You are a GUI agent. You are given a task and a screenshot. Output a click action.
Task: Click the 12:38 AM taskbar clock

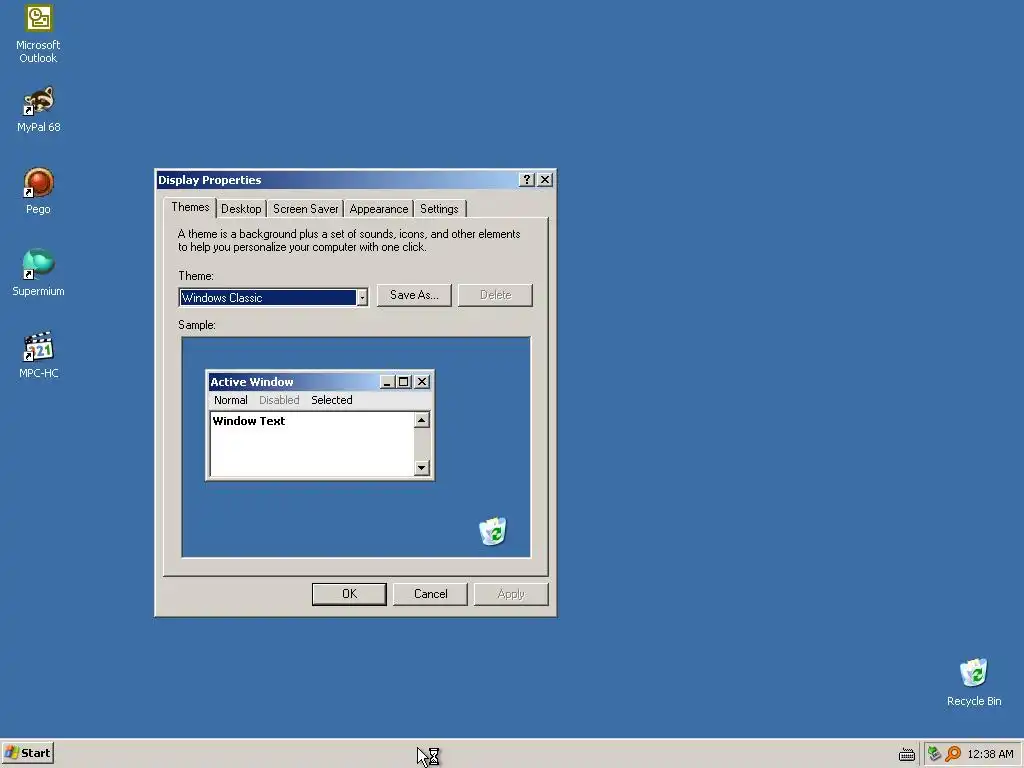(x=990, y=754)
